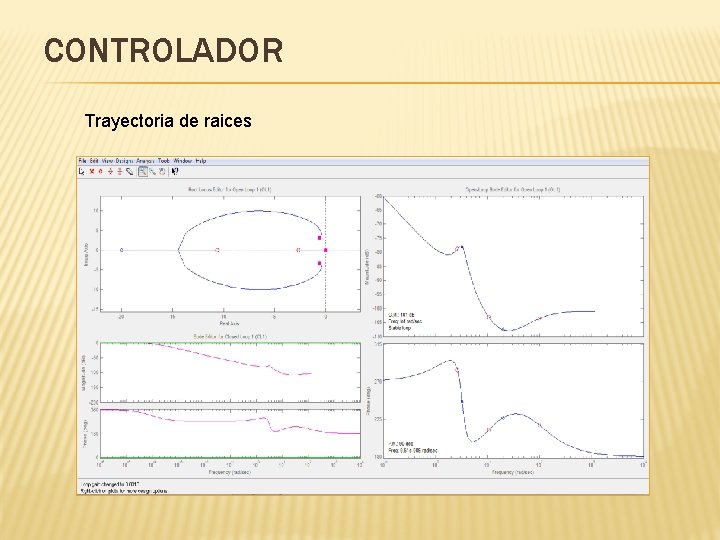Toggle the highlighted zoom-in tool
The height and width of the screenshot is (540, 720).
click(143, 172)
